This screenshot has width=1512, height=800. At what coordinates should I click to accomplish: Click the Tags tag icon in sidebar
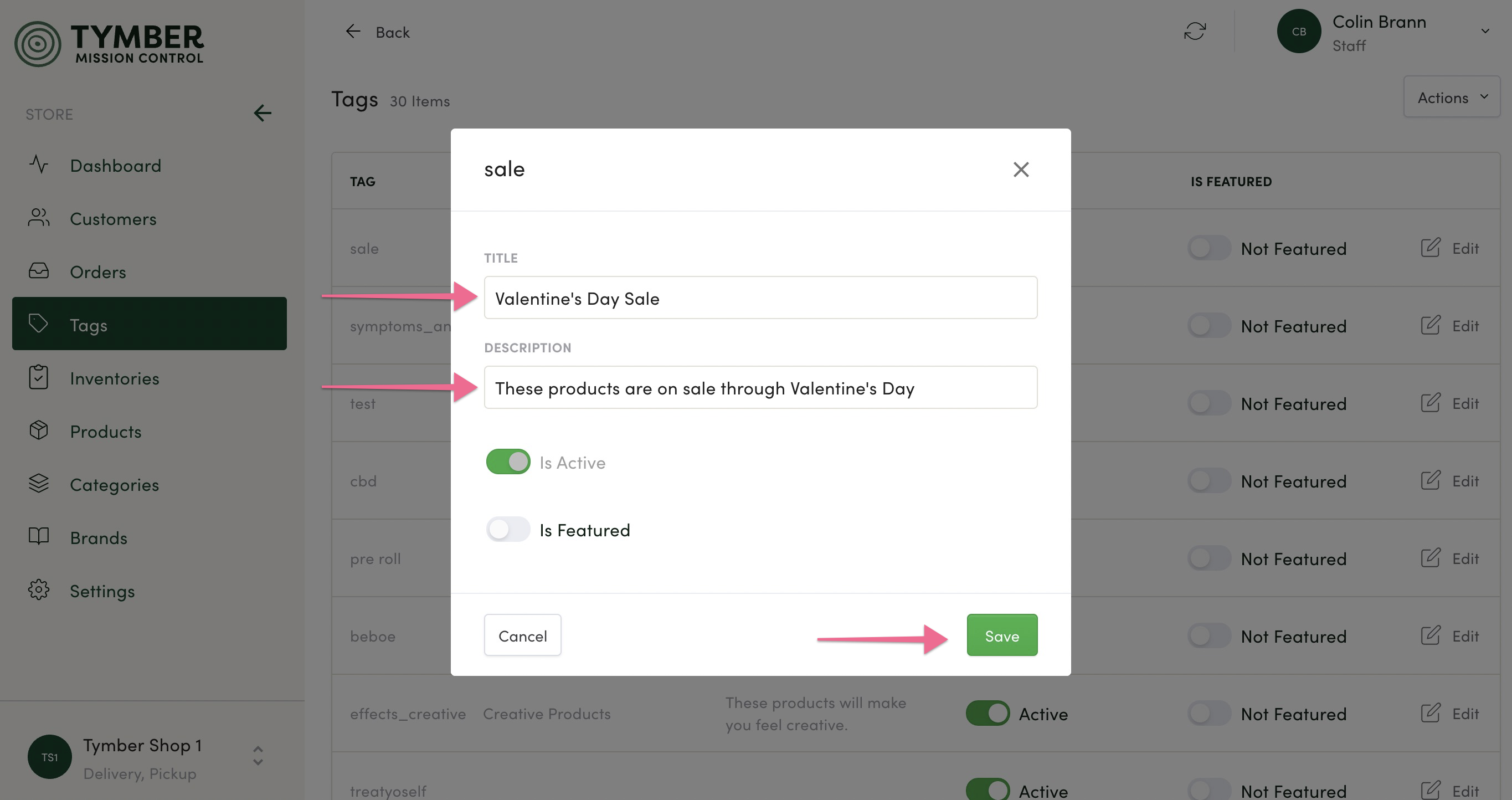(39, 324)
